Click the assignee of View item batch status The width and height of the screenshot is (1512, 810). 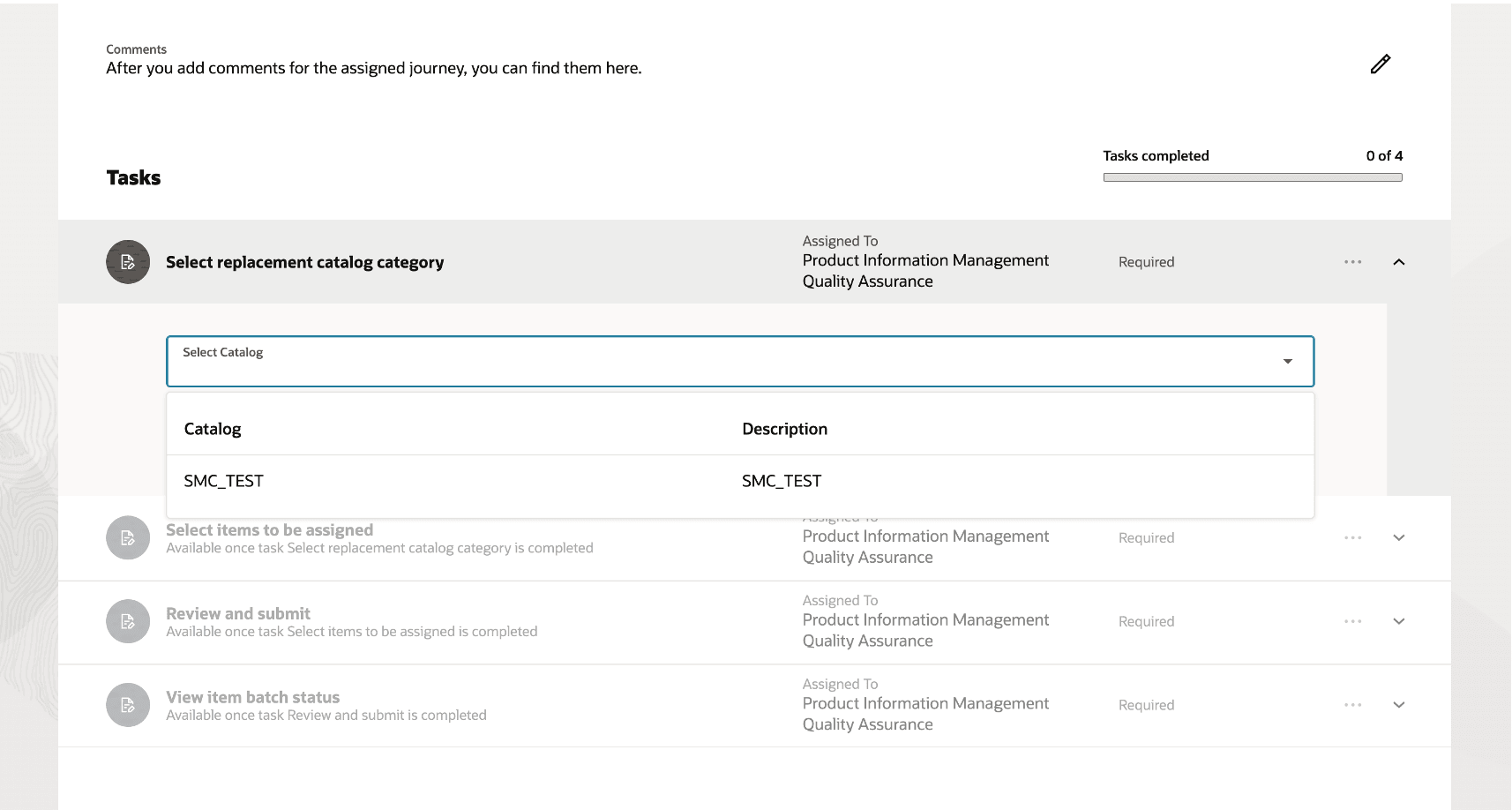tap(925, 714)
